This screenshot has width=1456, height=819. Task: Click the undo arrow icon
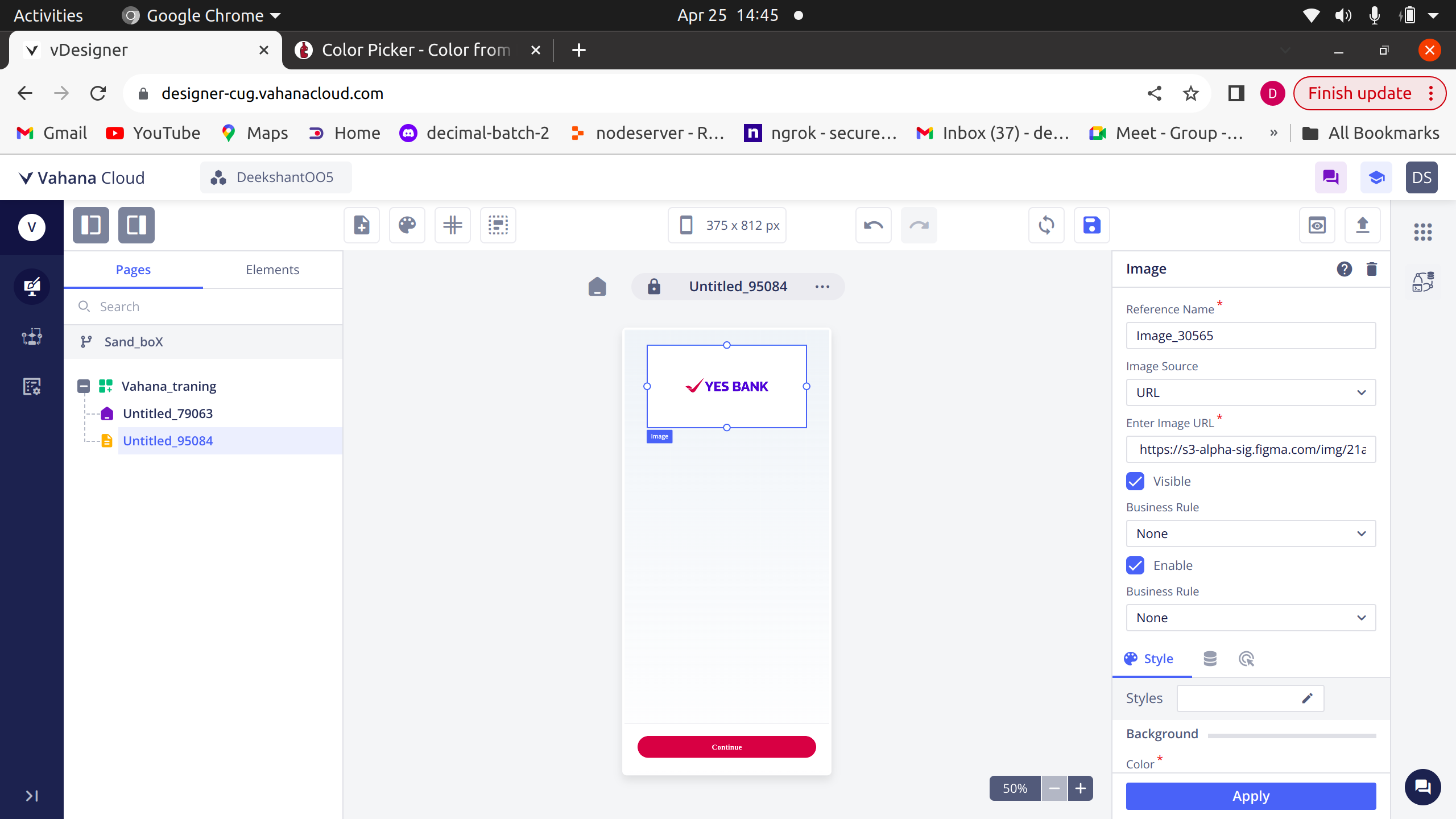coord(873,225)
